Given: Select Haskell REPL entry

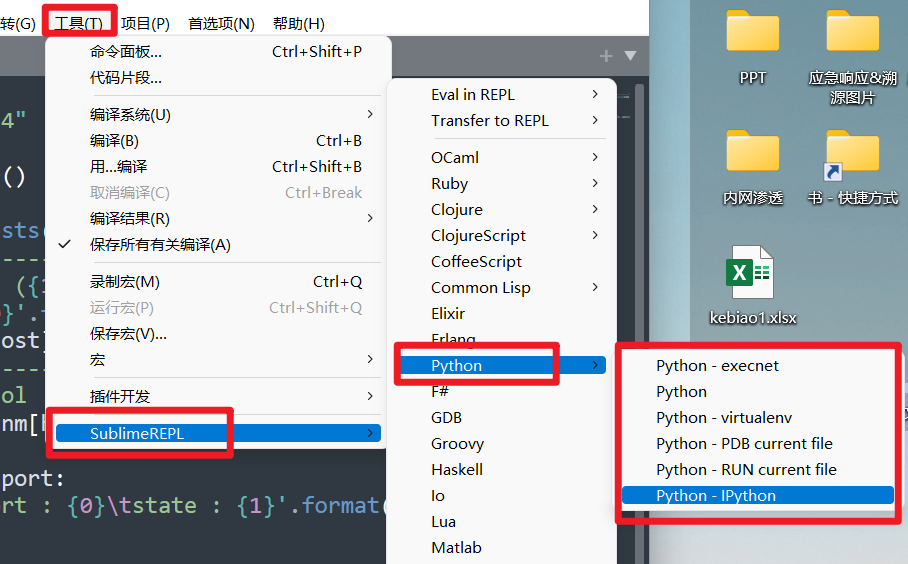Looking at the screenshot, I should (501, 470).
